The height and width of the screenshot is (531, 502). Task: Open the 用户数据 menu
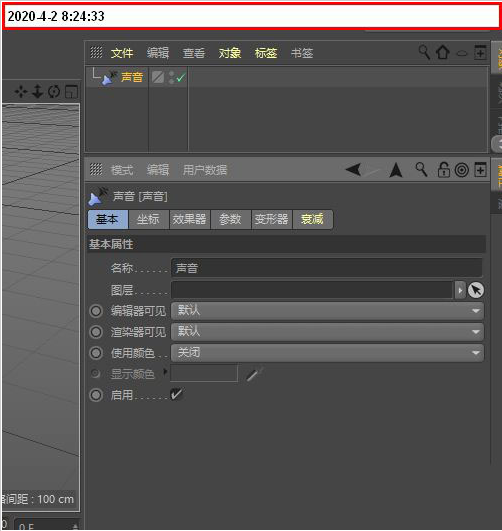tap(205, 170)
